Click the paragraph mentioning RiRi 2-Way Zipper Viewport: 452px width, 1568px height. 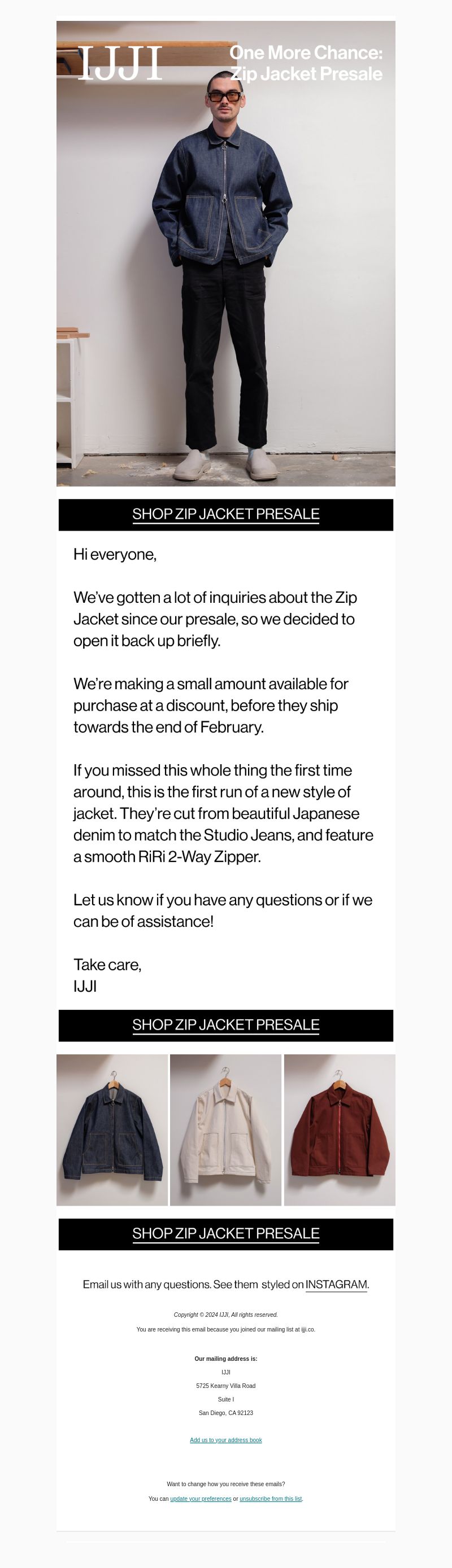pos(223,814)
